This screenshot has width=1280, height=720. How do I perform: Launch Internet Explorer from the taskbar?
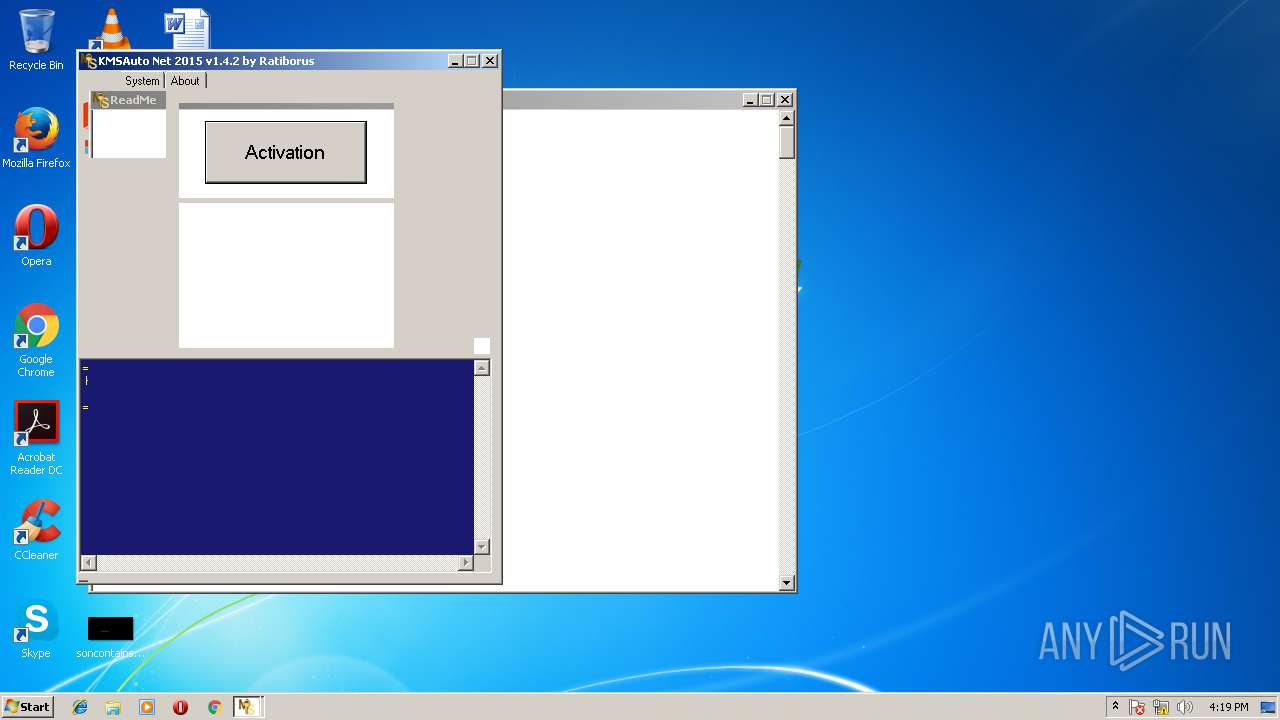pyautogui.click(x=80, y=707)
